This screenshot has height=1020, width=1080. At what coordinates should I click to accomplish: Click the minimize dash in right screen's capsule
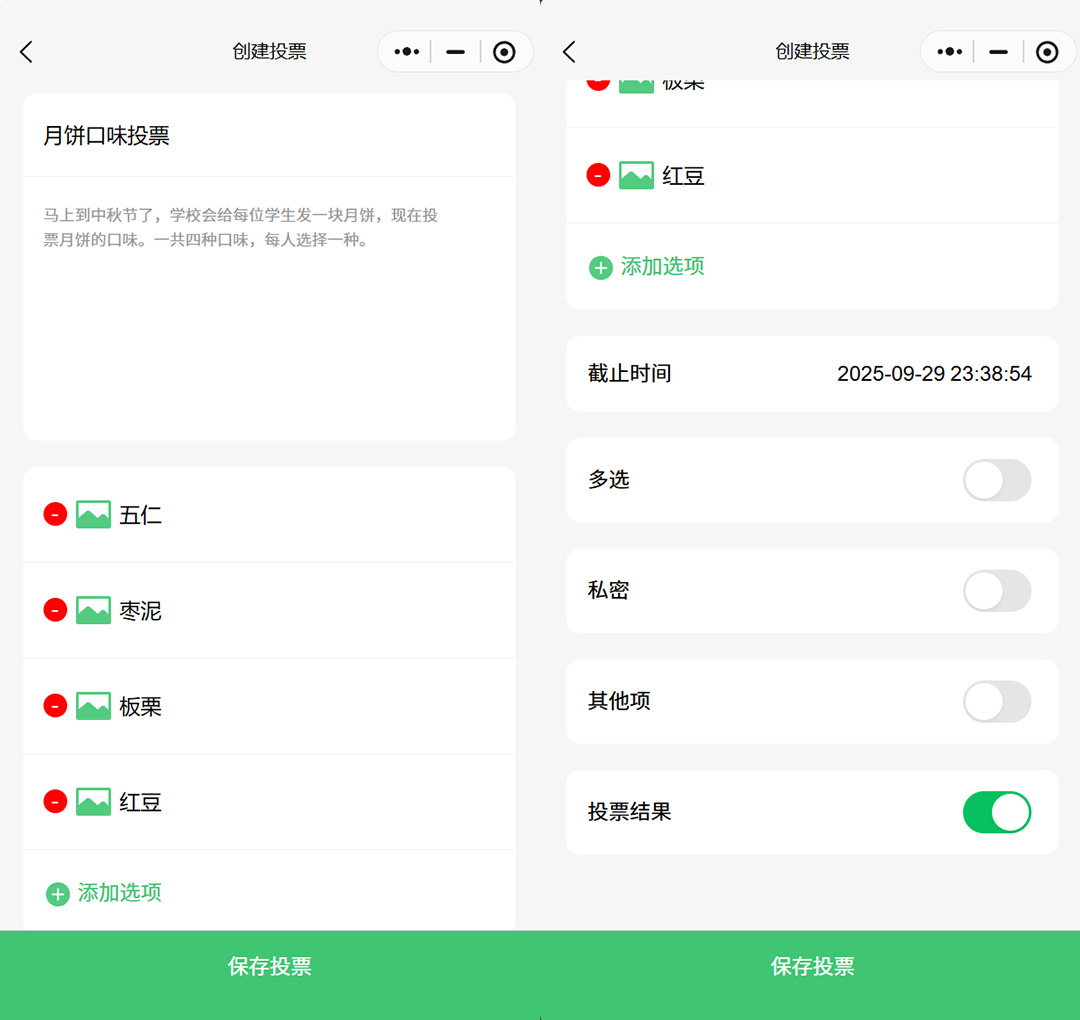click(x=998, y=52)
